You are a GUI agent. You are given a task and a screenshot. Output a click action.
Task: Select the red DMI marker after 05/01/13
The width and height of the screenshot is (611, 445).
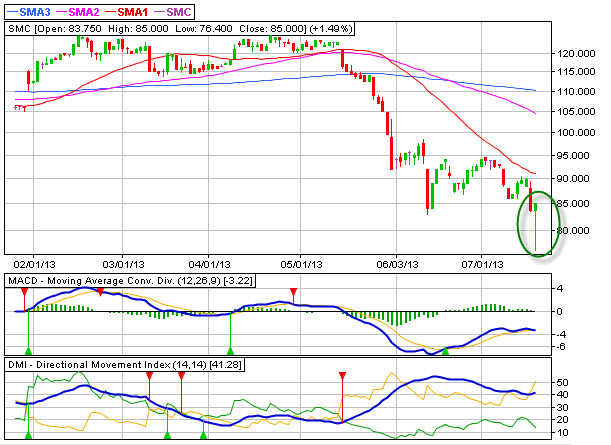point(343,376)
